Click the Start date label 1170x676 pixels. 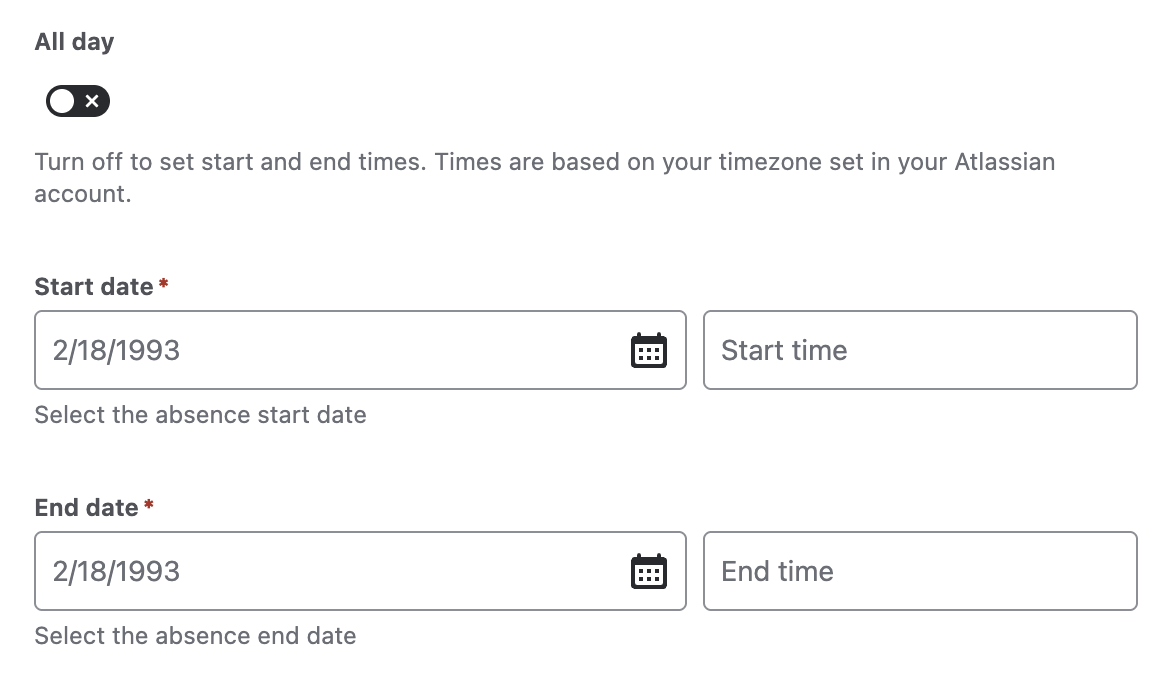point(94,287)
